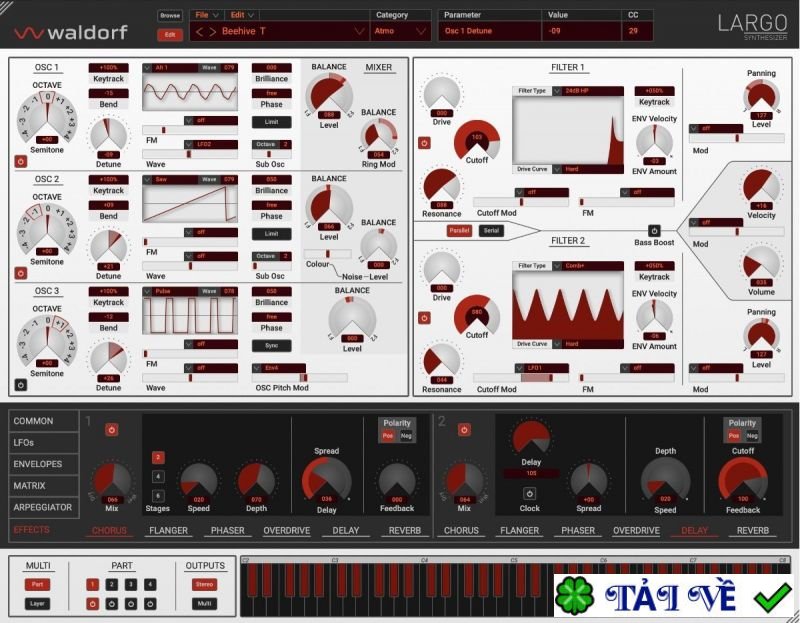Turn on the OSC 3 power button

20,384
